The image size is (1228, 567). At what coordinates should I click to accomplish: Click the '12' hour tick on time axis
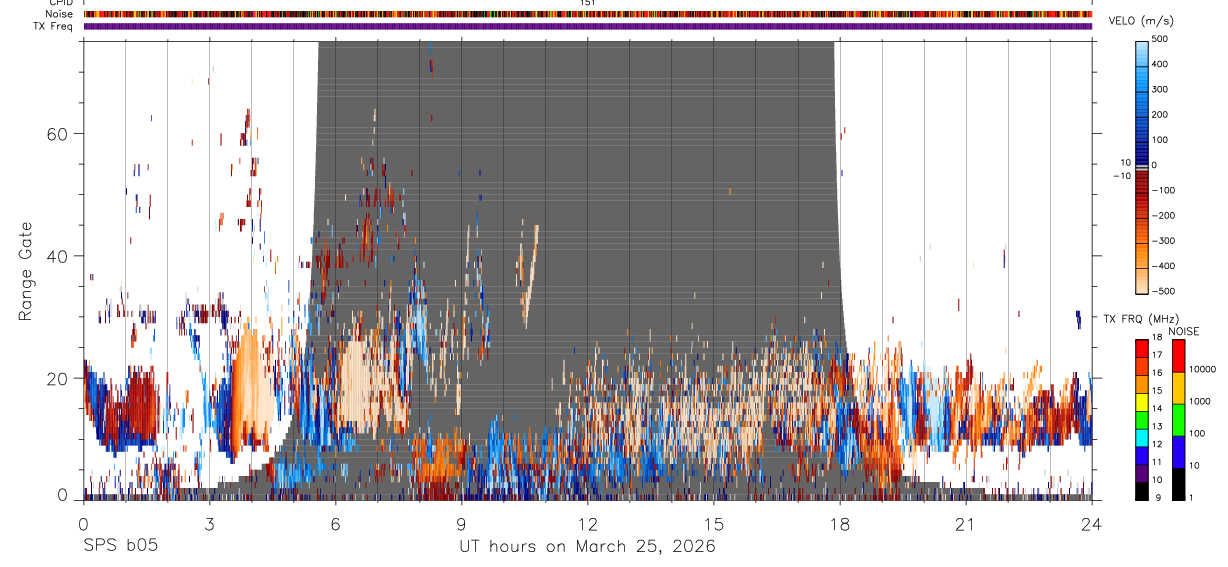[x=587, y=524]
